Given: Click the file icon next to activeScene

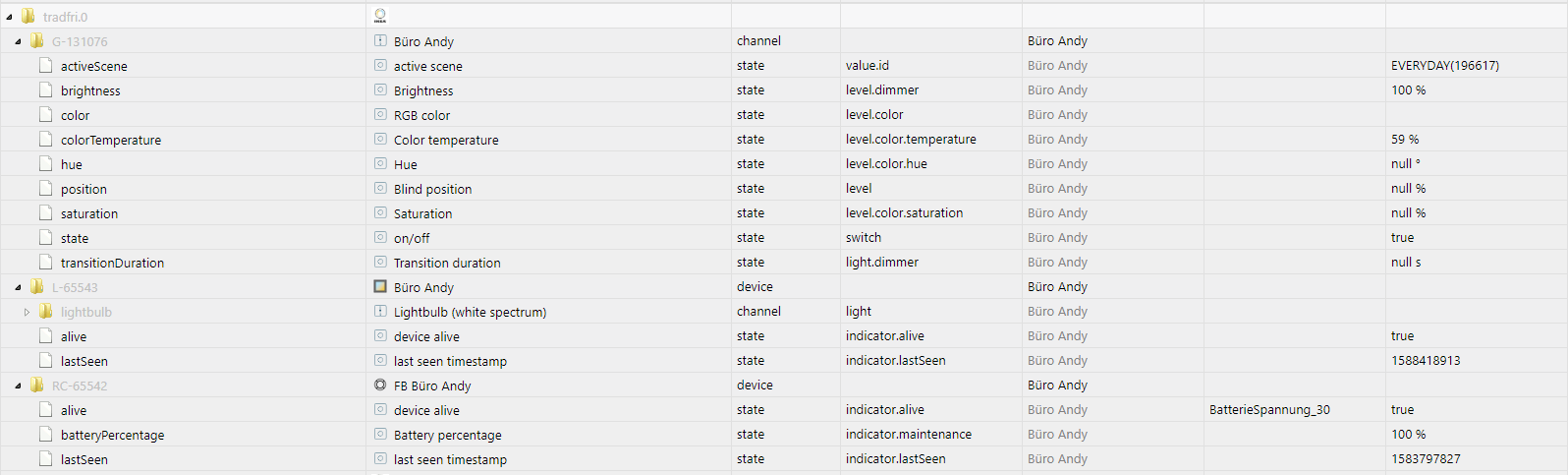Looking at the screenshot, I should click(45, 65).
